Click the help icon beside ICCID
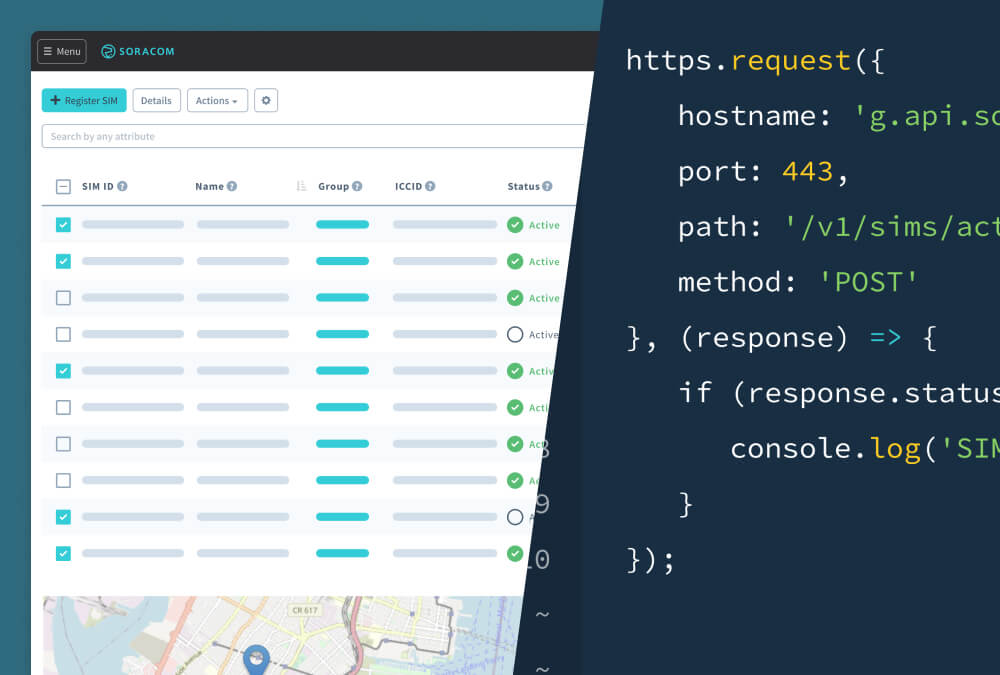 click(430, 186)
